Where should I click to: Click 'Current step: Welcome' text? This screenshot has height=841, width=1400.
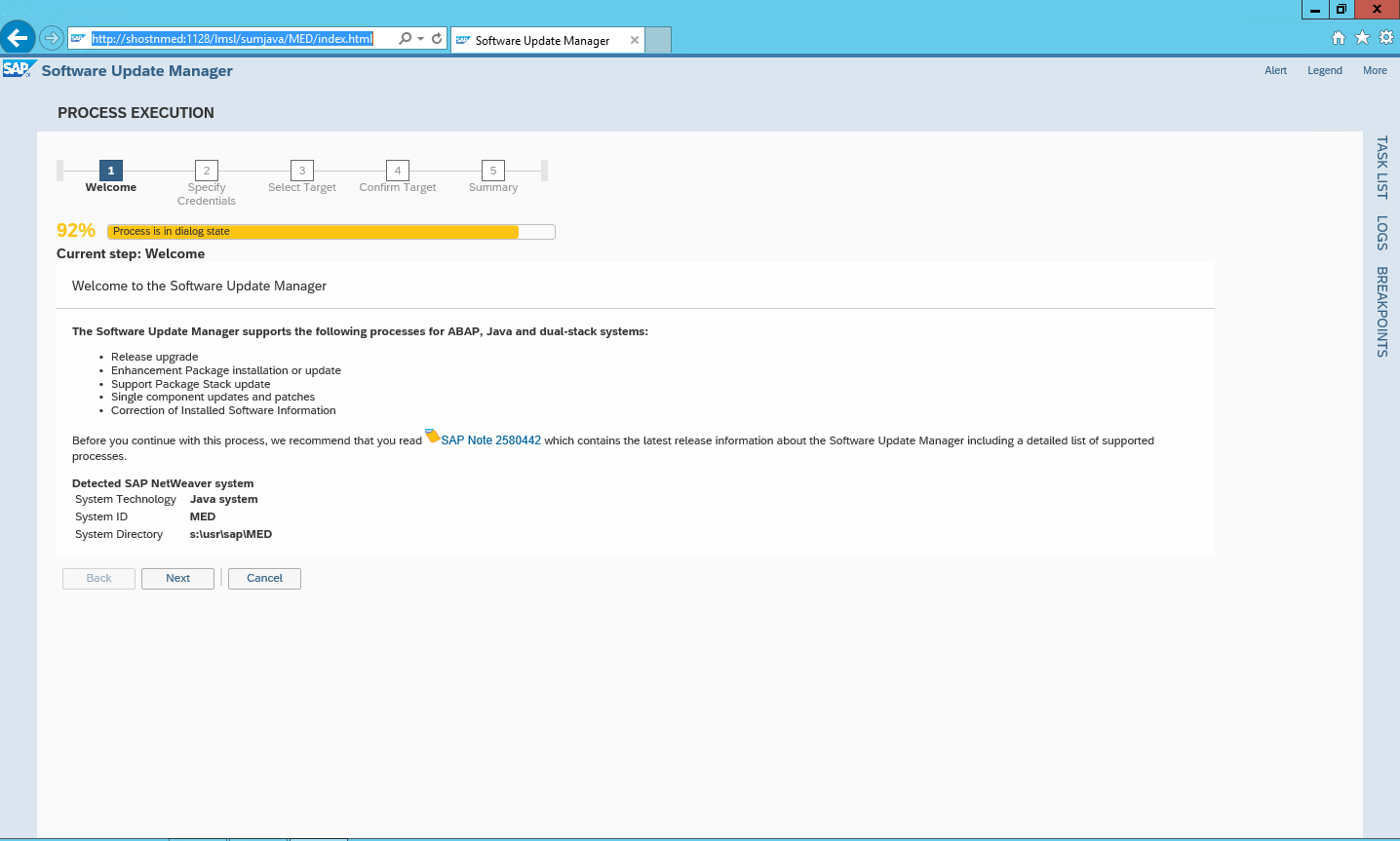[131, 253]
